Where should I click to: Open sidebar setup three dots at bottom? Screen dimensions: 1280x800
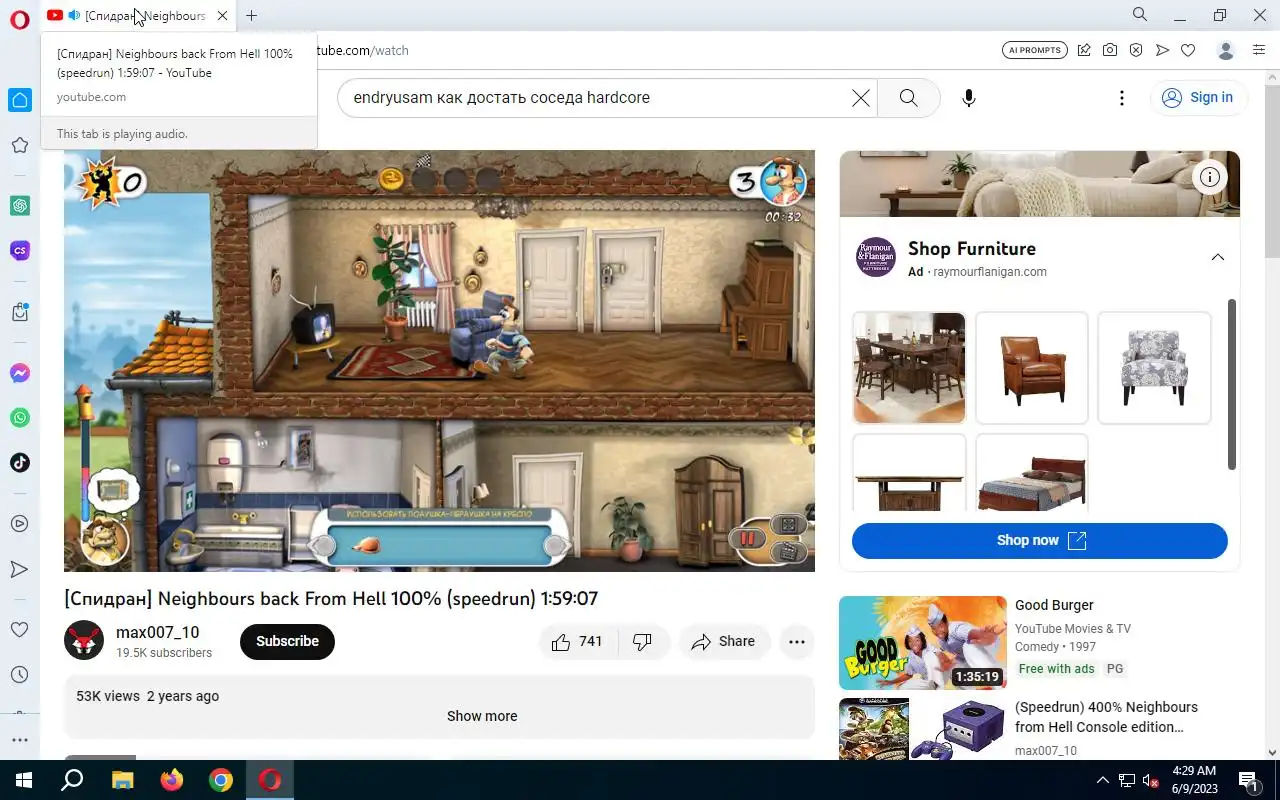point(20,740)
